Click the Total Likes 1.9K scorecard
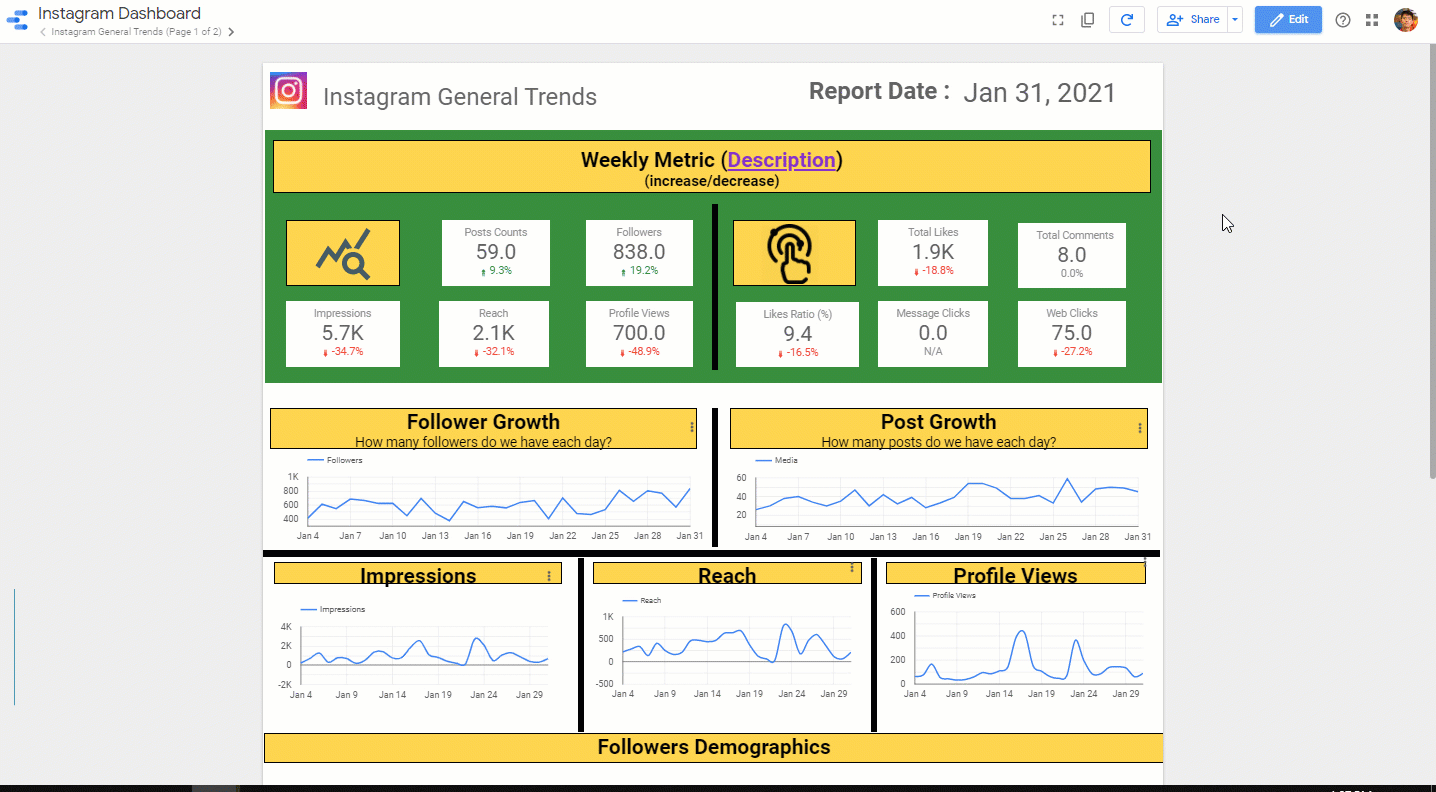 point(933,252)
